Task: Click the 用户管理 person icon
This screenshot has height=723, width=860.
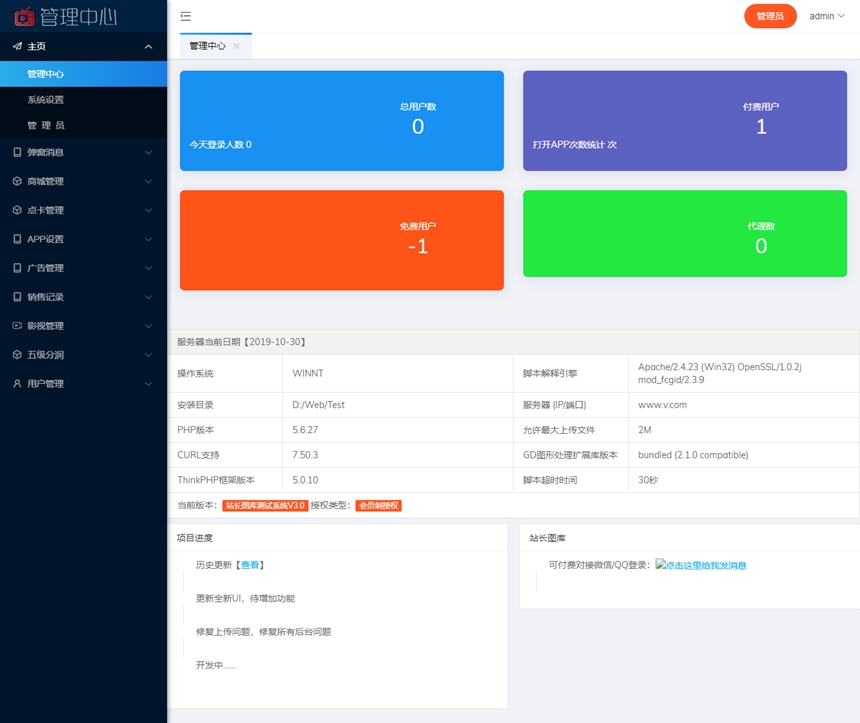Action: tap(17, 384)
